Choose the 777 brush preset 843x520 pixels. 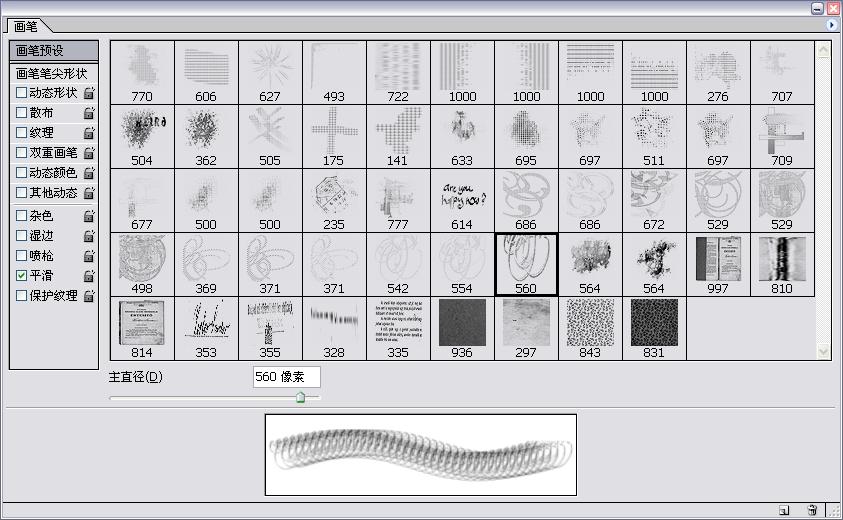coord(398,201)
